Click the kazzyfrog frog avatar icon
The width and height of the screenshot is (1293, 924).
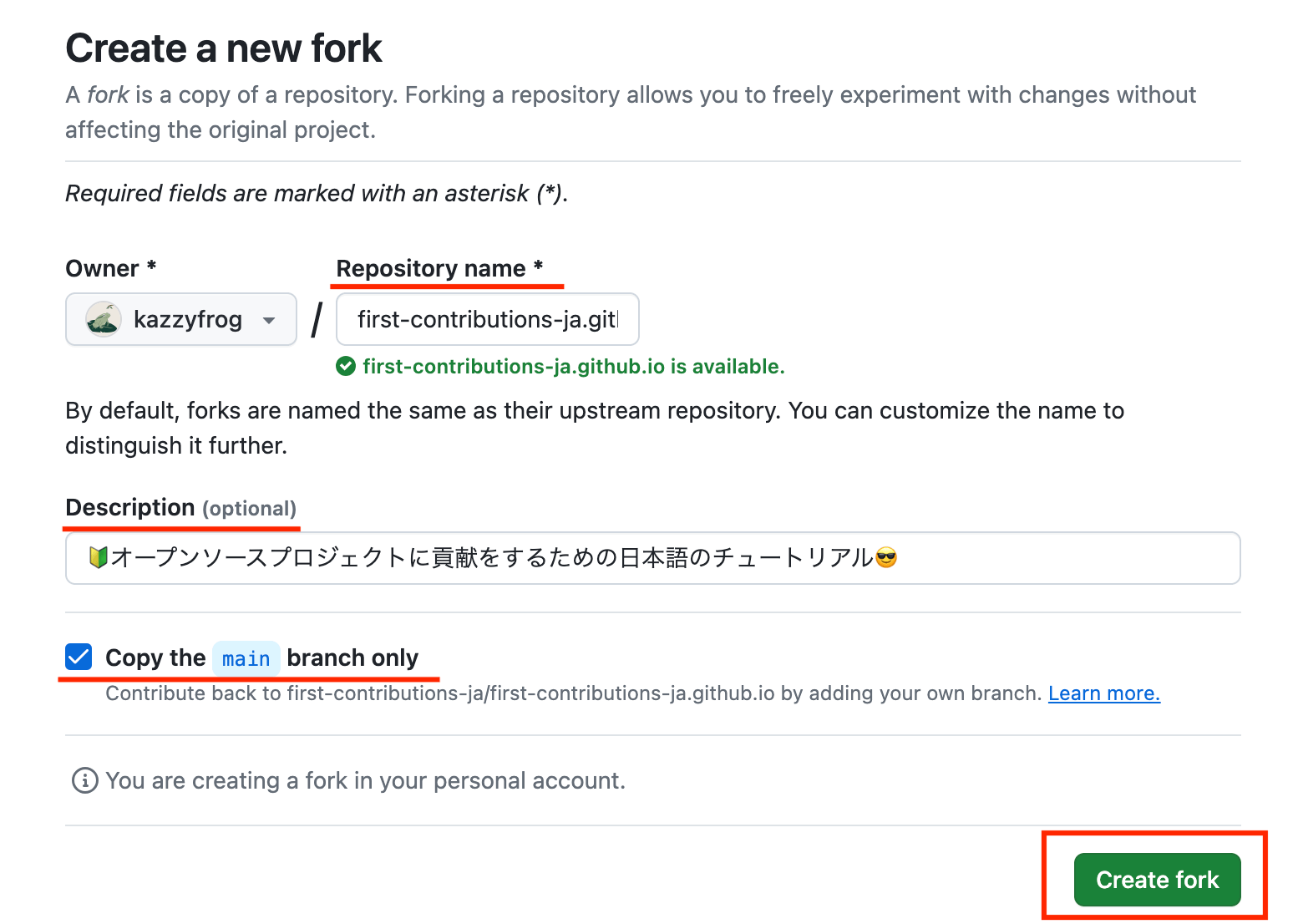104,319
